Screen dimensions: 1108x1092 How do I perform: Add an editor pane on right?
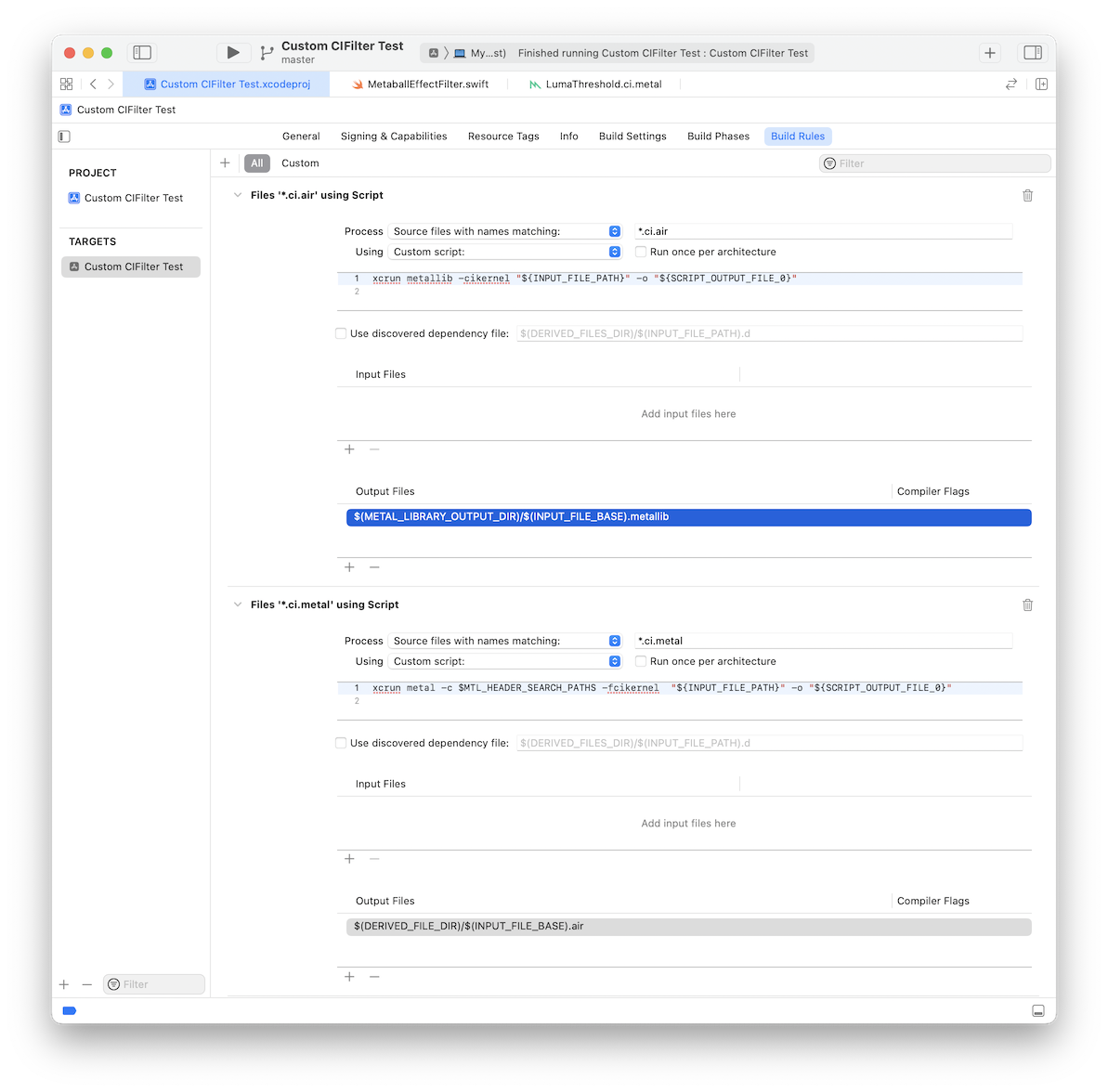pyautogui.click(x=1041, y=84)
